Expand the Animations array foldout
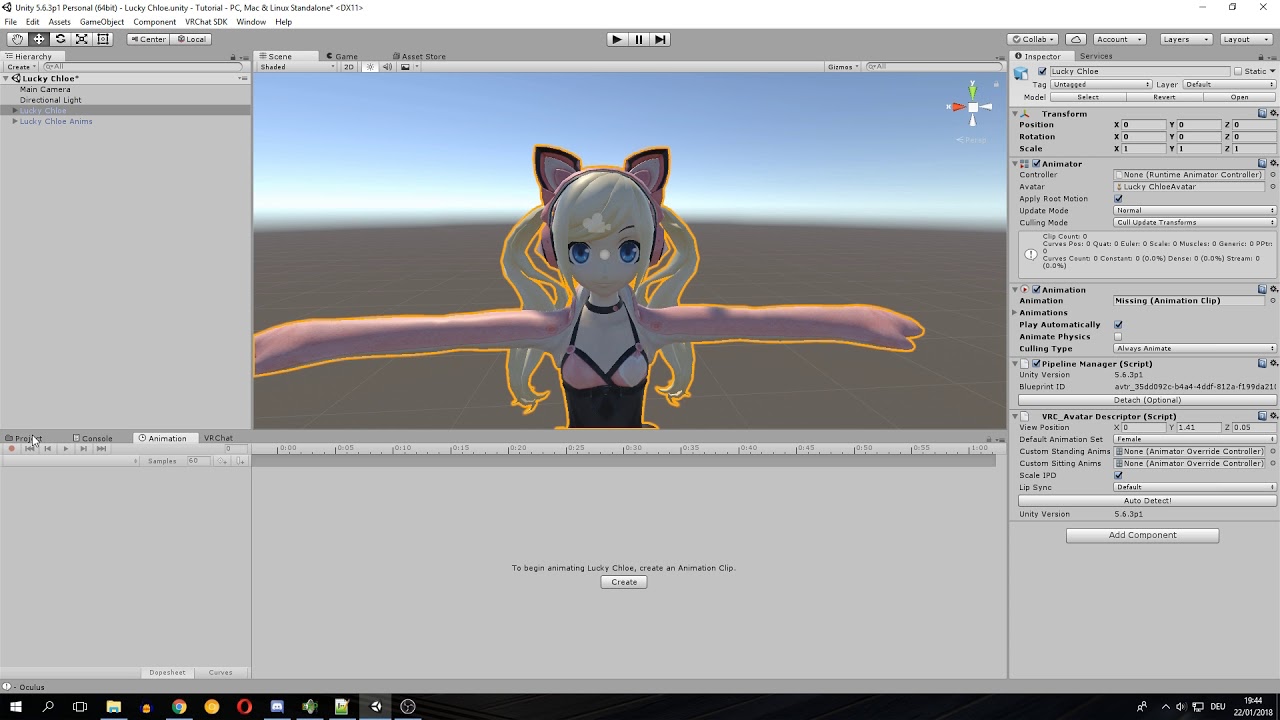This screenshot has height=720, width=1280. tap(1016, 313)
